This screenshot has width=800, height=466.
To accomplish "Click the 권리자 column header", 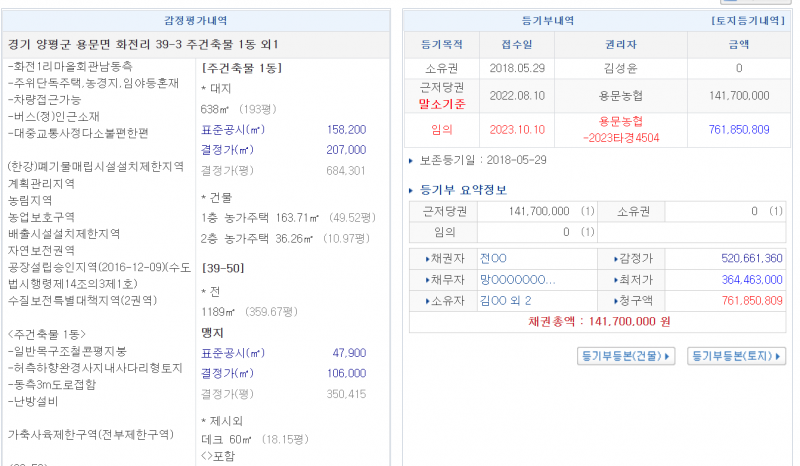I will (621, 45).
